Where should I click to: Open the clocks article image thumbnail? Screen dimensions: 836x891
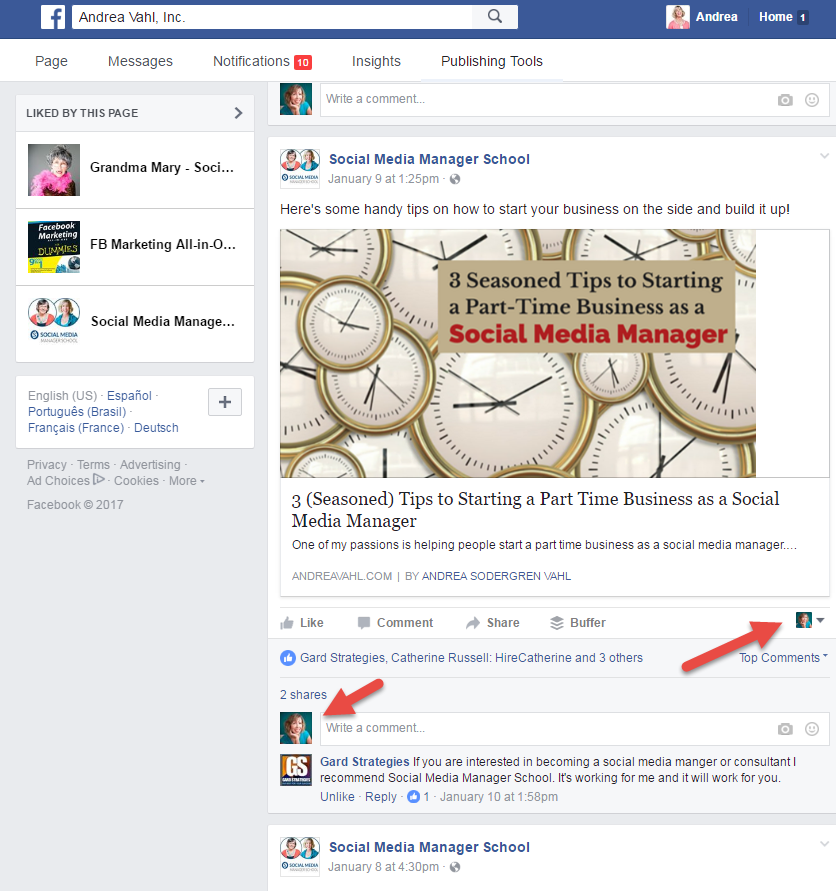[x=518, y=353]
